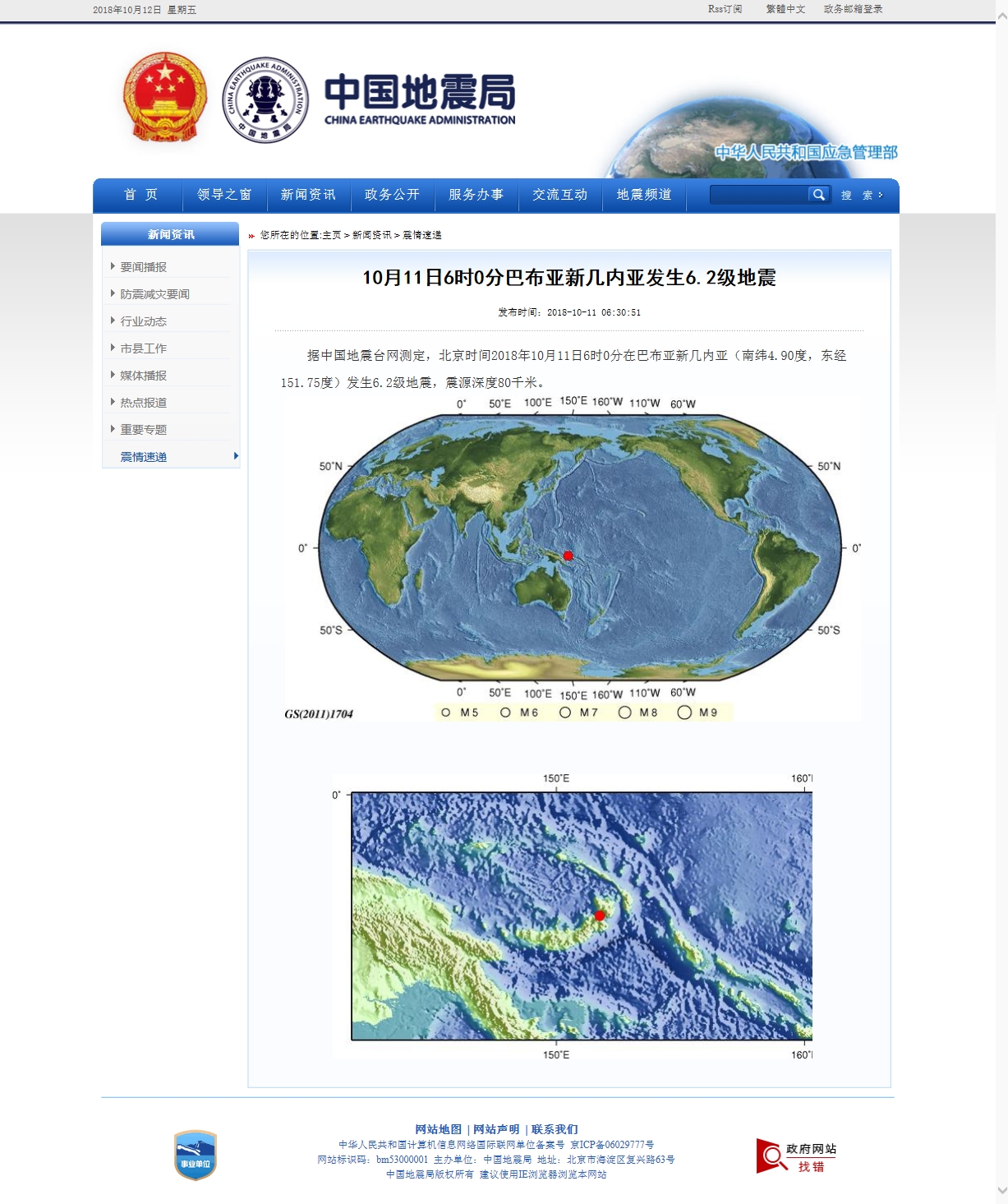This screenshot has width=1008, height=1204.
Task: Expand the 防震减灾要闻 sidebar item
Action: point(154,294)
